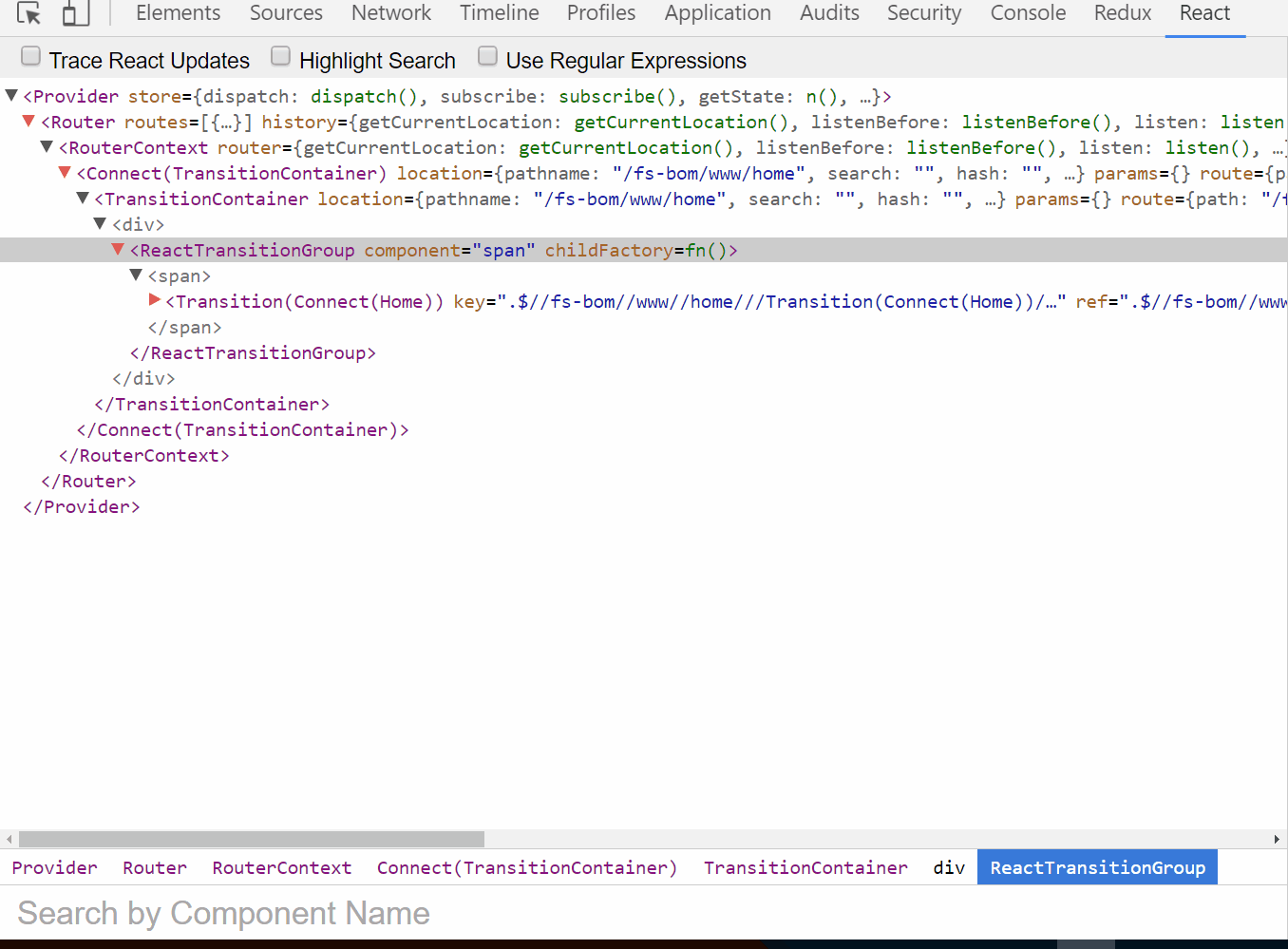Select the closing /span tag

184,327
